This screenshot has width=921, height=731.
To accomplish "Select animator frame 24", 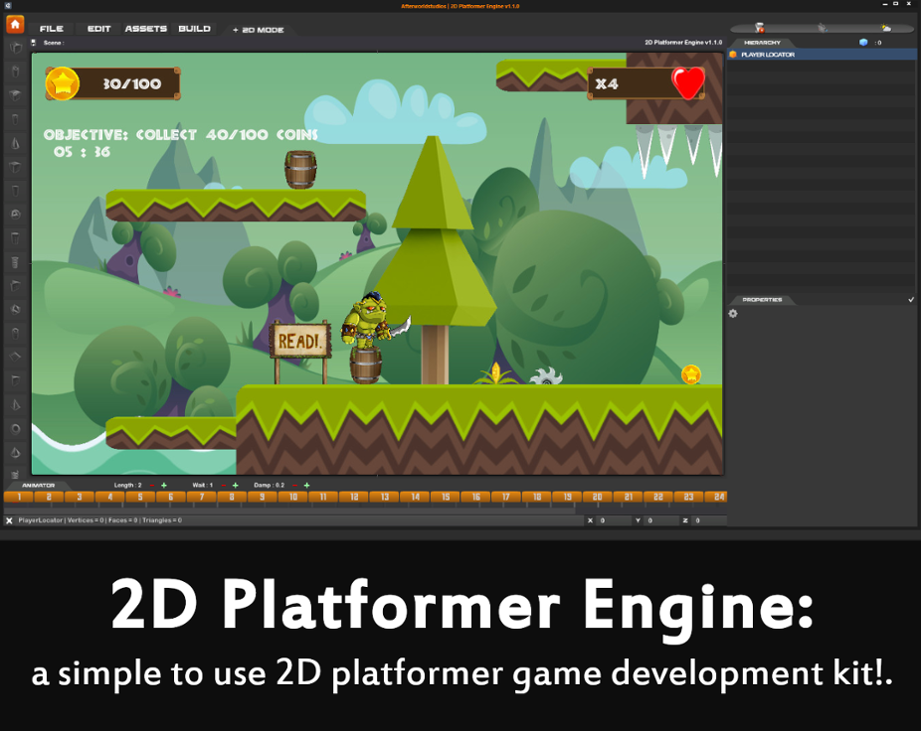I will pos(718,497).
